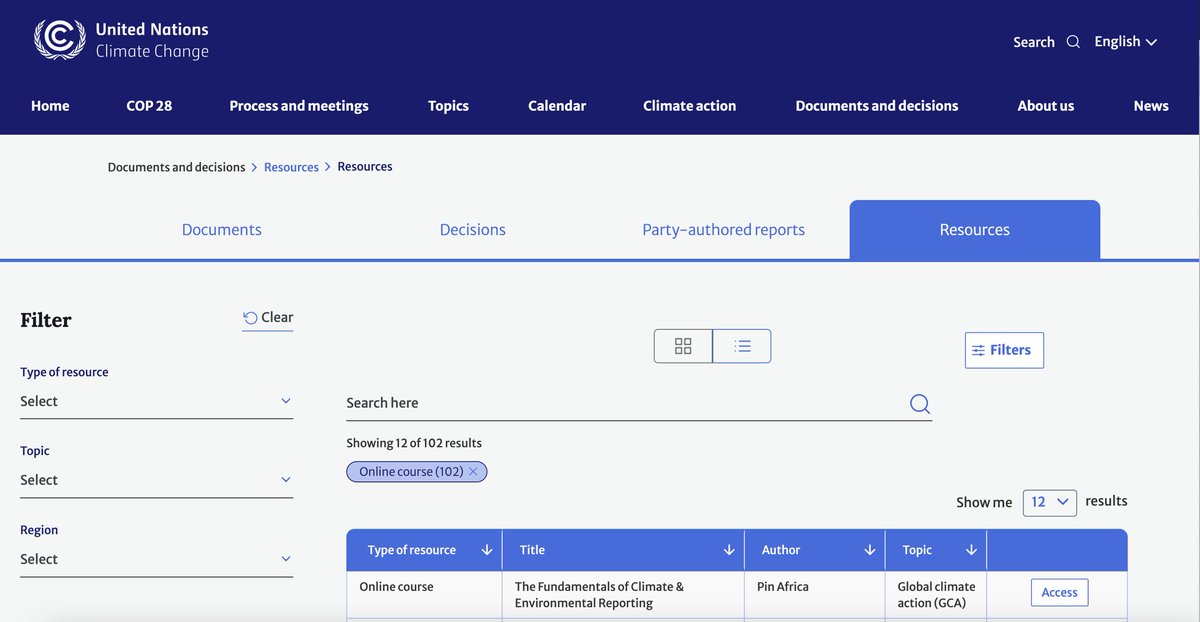The height and width of the screenshot is (622, 1200).
Task: Open Process and meetings menu
Action: [x=299, y=105]
